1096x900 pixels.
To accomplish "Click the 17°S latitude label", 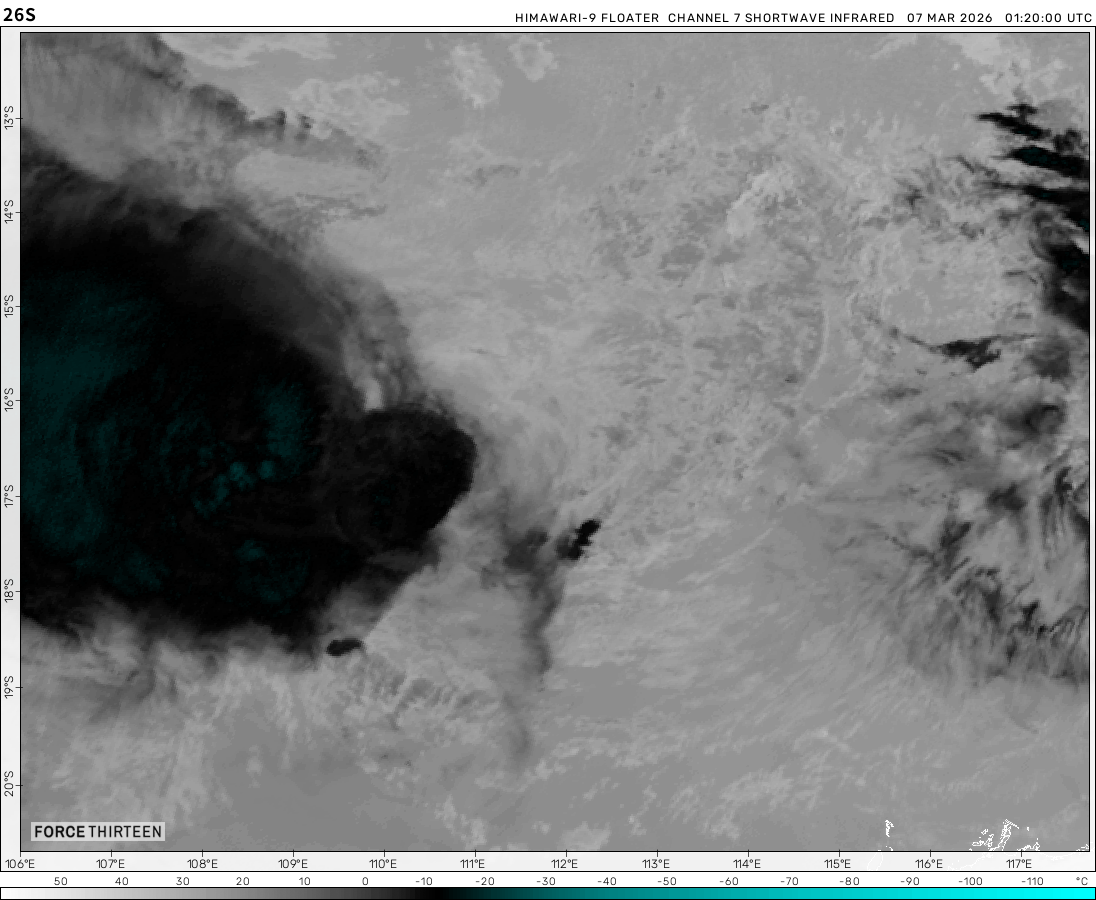I will pos(10,497).
